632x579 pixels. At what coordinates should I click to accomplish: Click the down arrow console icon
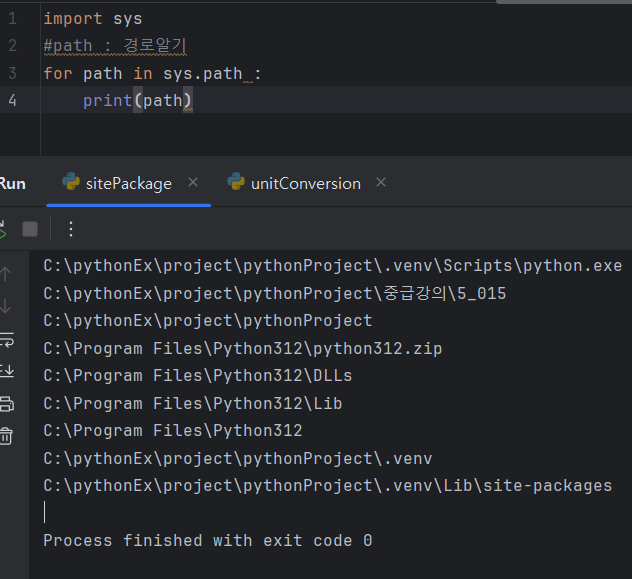pyautogui.click(x=6, y=306)
